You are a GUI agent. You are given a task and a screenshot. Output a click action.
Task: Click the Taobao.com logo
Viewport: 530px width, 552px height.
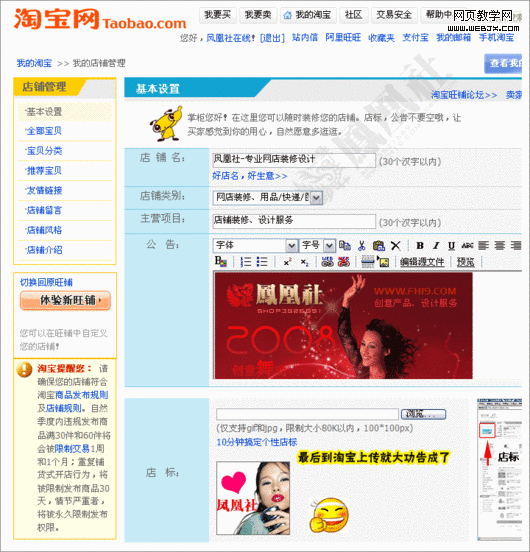click(100, 19)
